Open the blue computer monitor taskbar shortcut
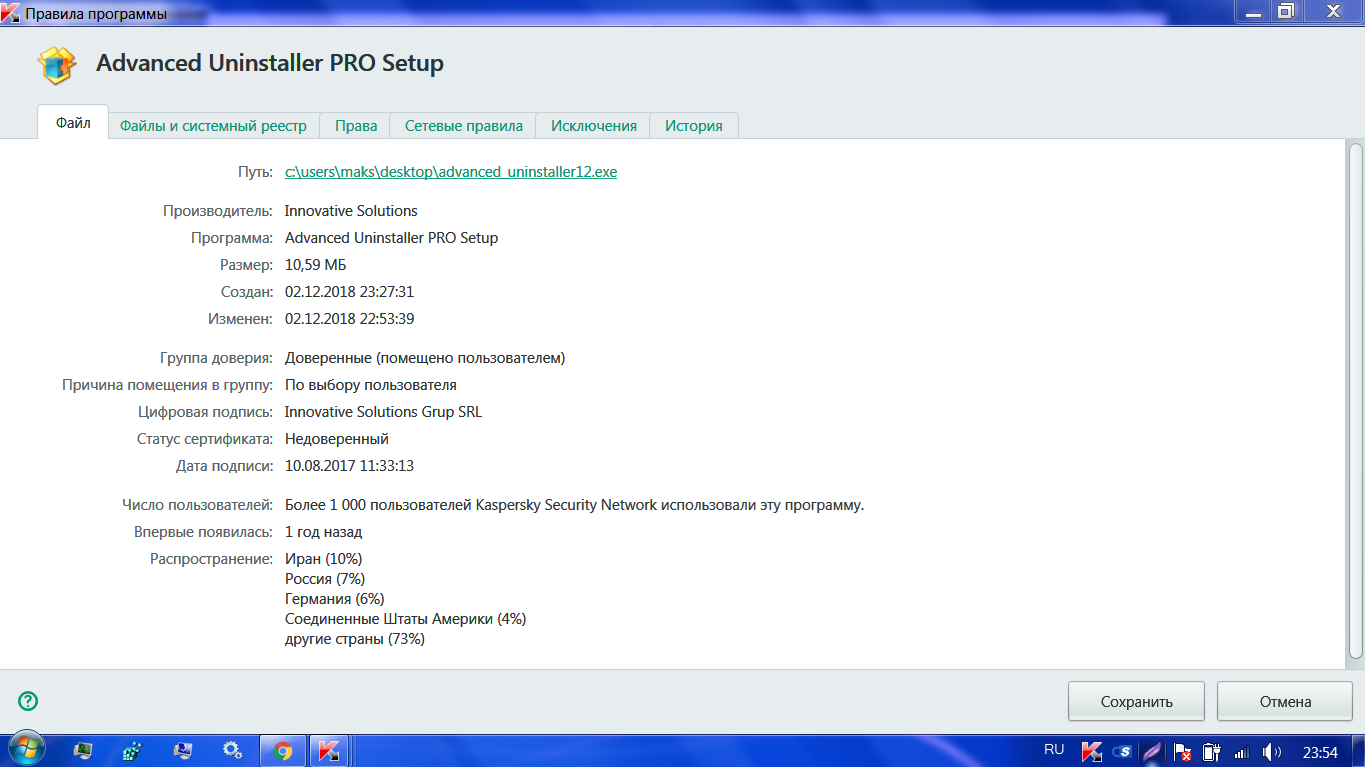 pos(183,750)
